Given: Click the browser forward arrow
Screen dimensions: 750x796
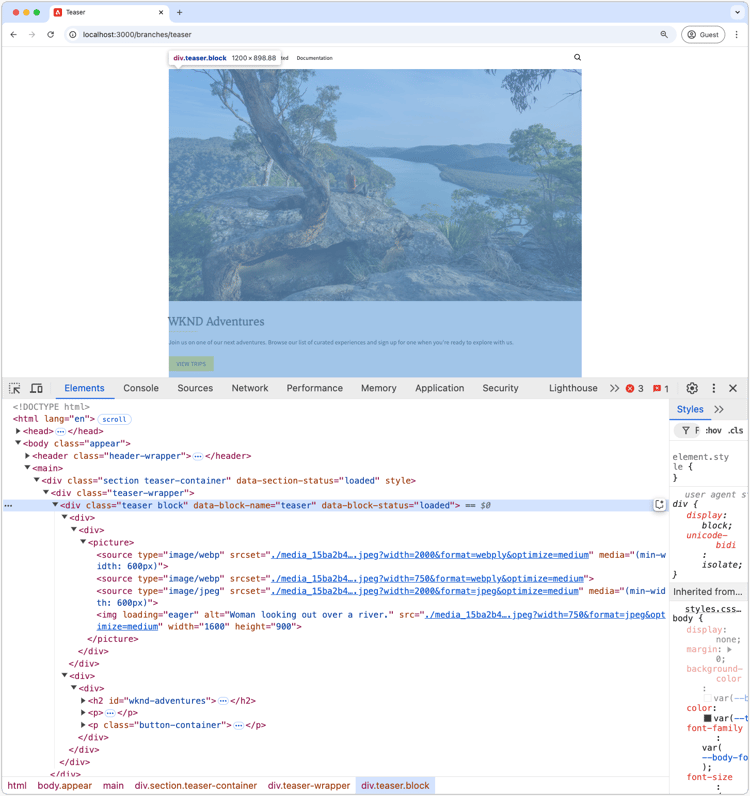Looking at the screenshot, I should coord(32,35).
